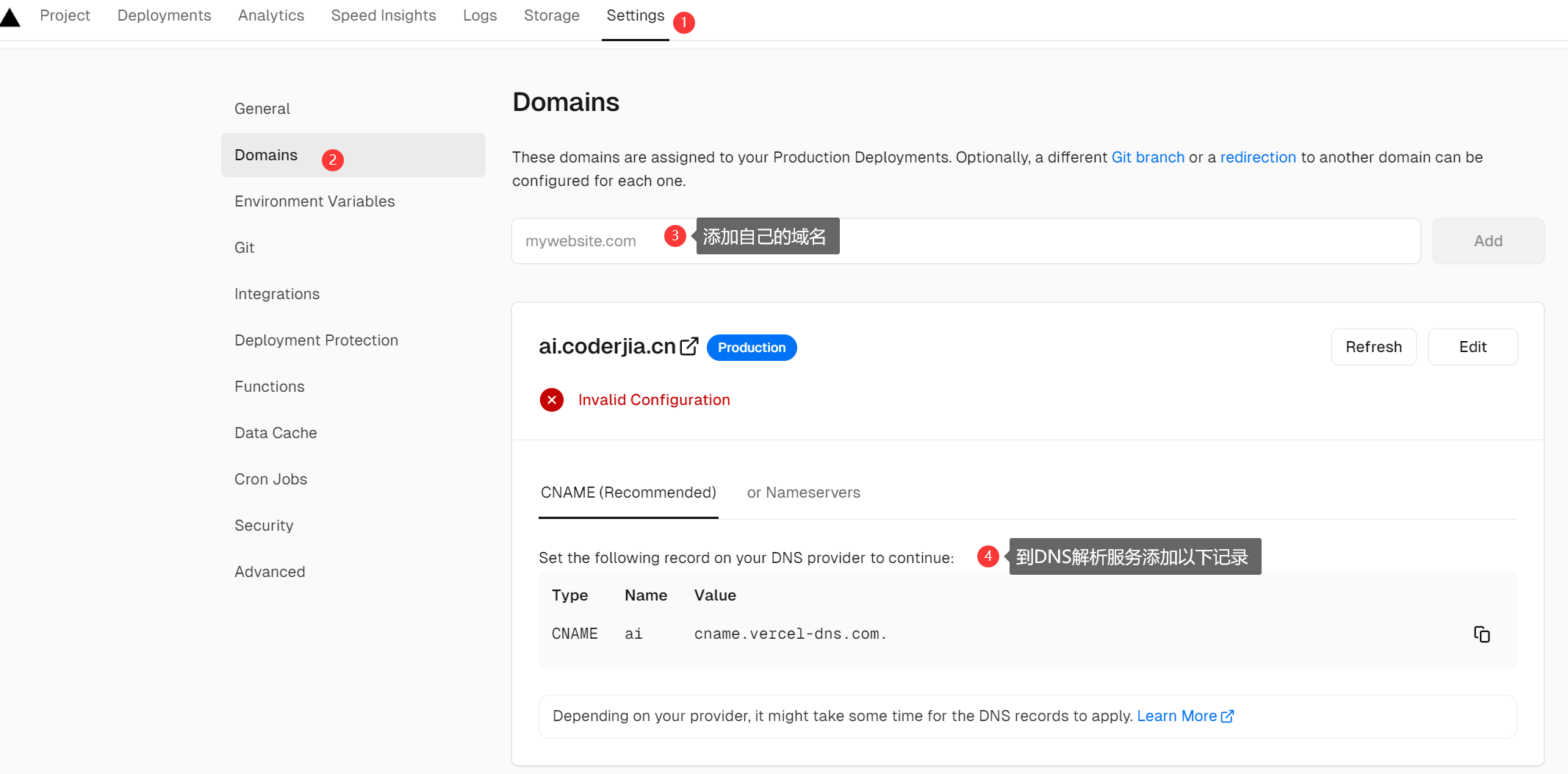Follow the redirection link
This screenshot has width=1568, height=774.
[x=1258, y=157]
